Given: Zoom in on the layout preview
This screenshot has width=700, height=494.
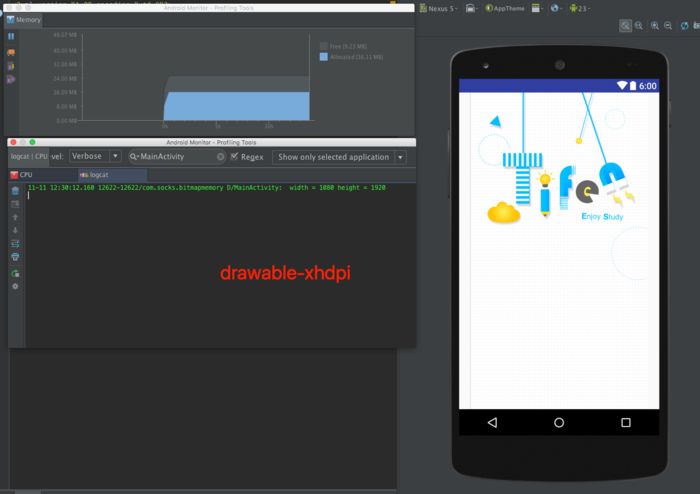Looking at the screenshot, I should pyautogui.click(x=654, y=26).
